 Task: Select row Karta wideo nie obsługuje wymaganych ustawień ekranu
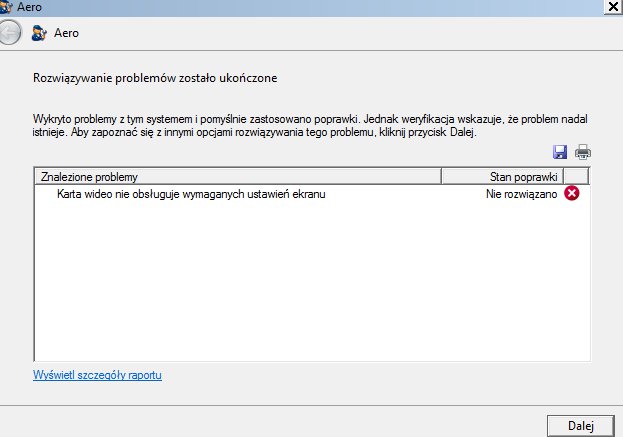pyautogui.click(x=312, y=194)
